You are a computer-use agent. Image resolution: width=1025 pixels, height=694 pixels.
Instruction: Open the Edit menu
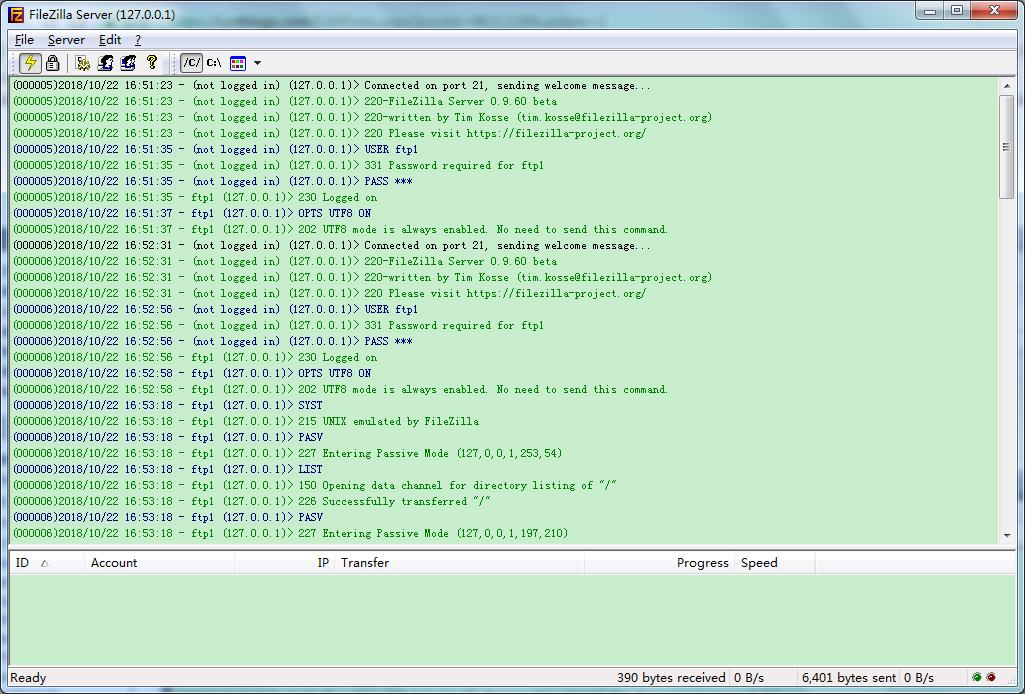click(x=110, y=40)
